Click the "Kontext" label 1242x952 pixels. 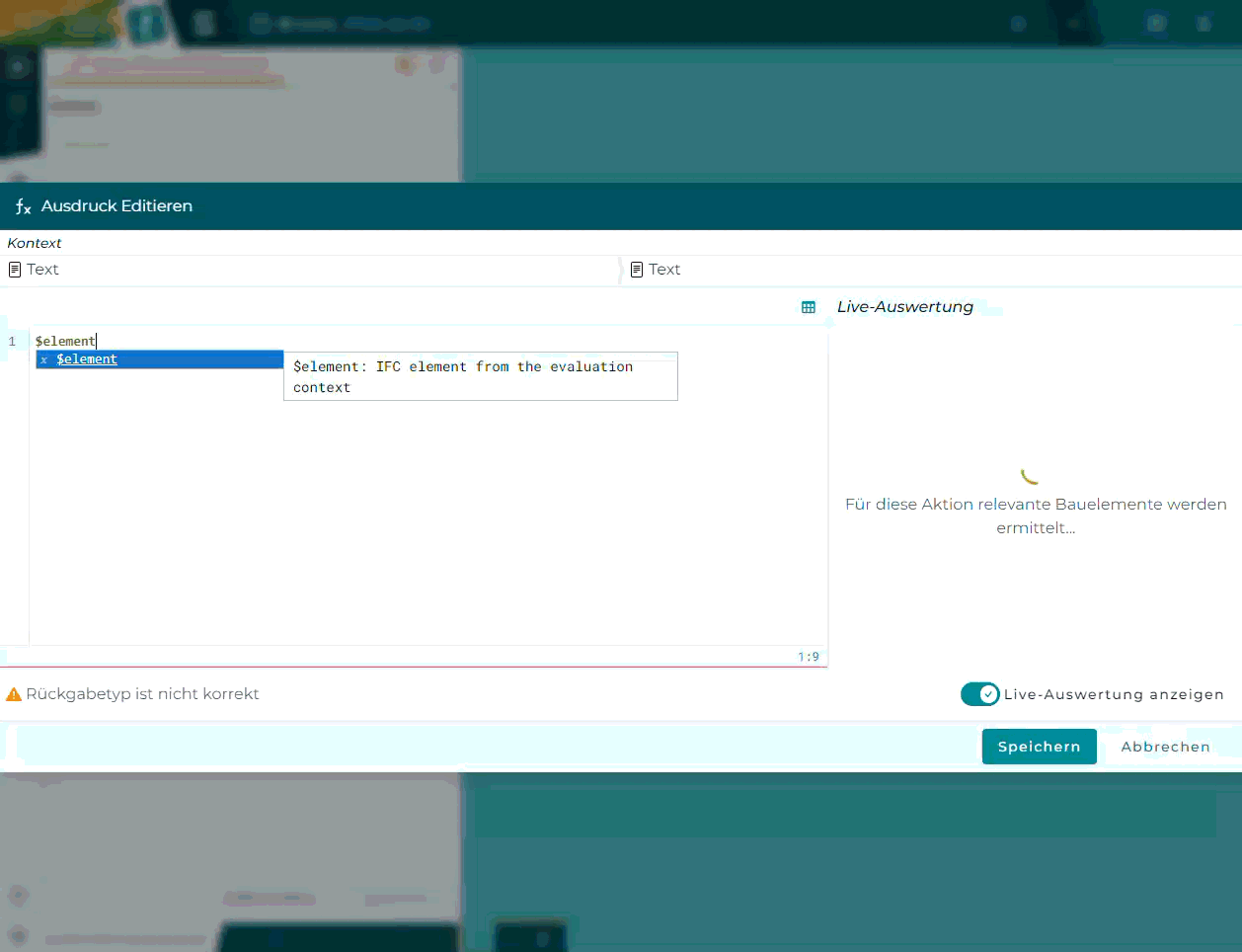[35, 243]
